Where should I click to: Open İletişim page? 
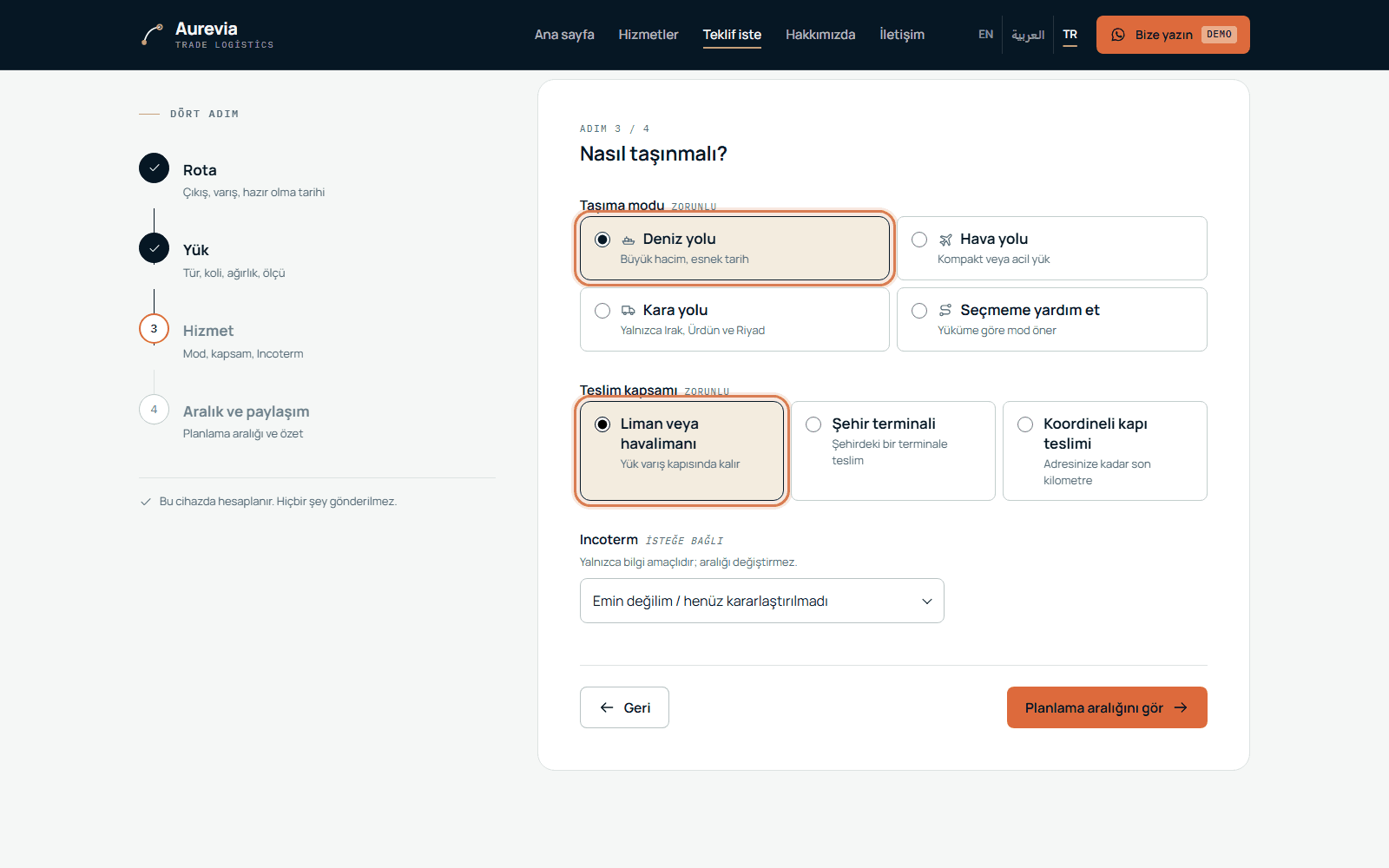coord(902,35)
